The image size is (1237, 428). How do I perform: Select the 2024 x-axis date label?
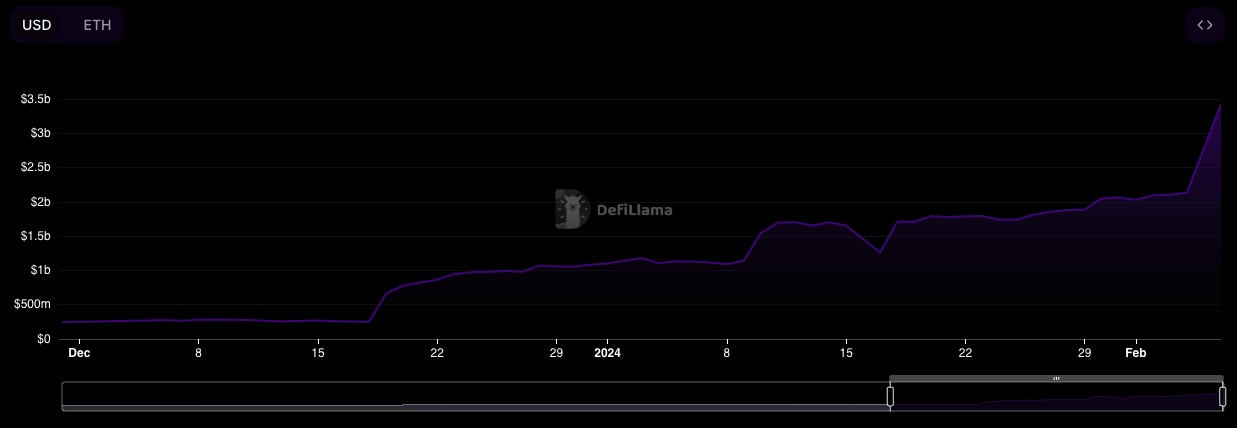pyautogui.click(x=607, y=353)
